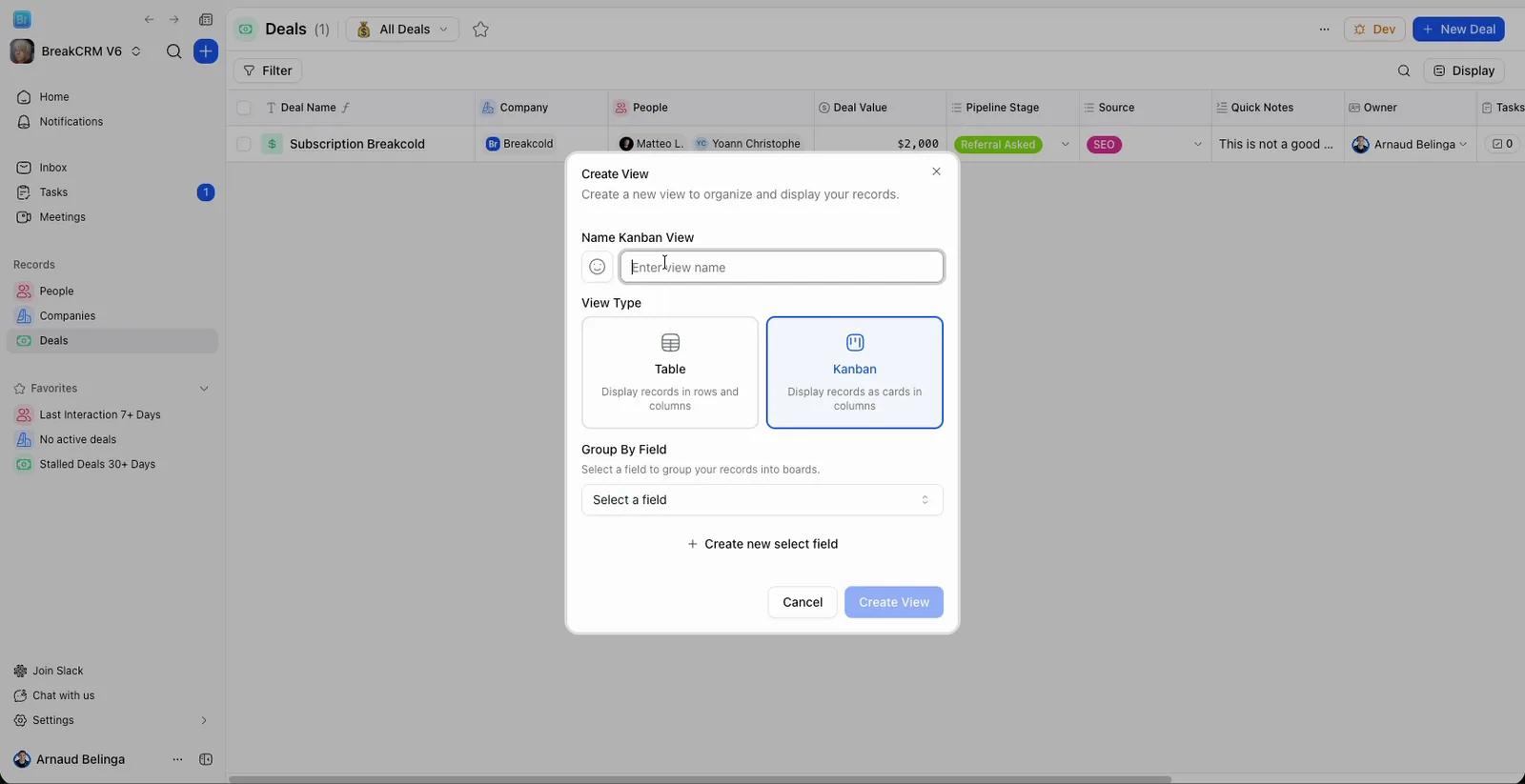Expand the BreakCRM V6 workspace switcher
This screenshot has width=1525, height=784.
pos(76,51)
